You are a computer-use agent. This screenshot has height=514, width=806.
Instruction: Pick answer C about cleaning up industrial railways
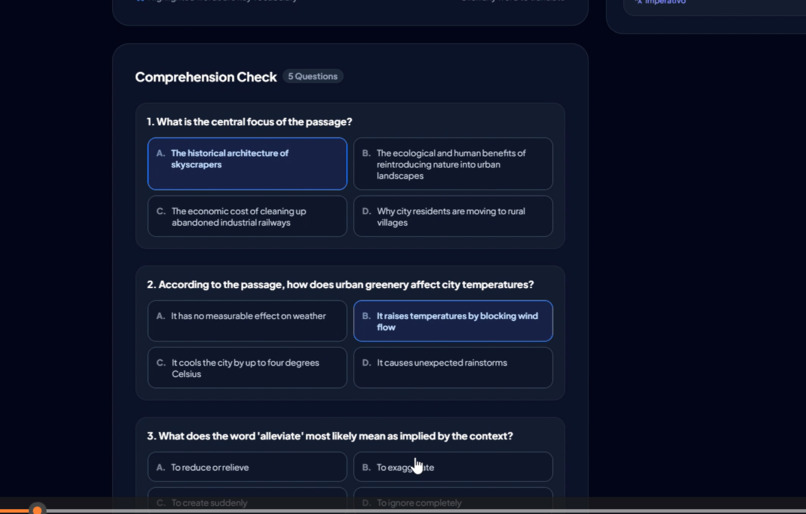247,216
